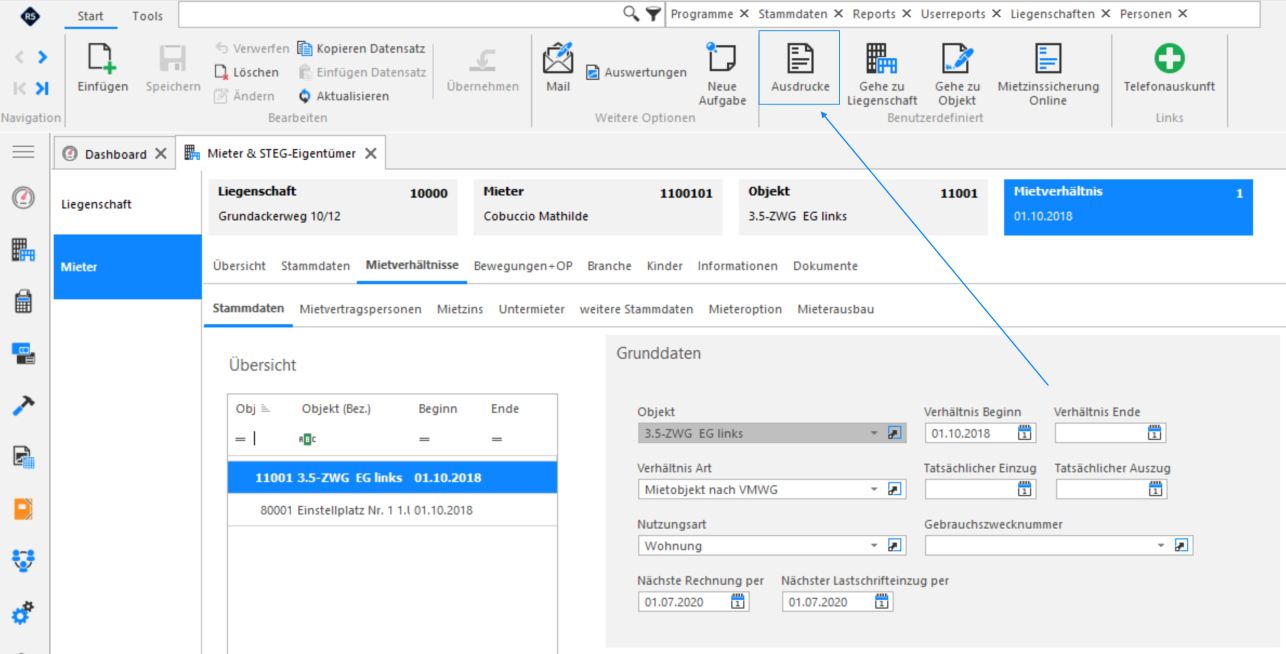Open the Untermieter sub-tab
The height and width of the screenshot is (654, 1286).
tap(531, 309)
